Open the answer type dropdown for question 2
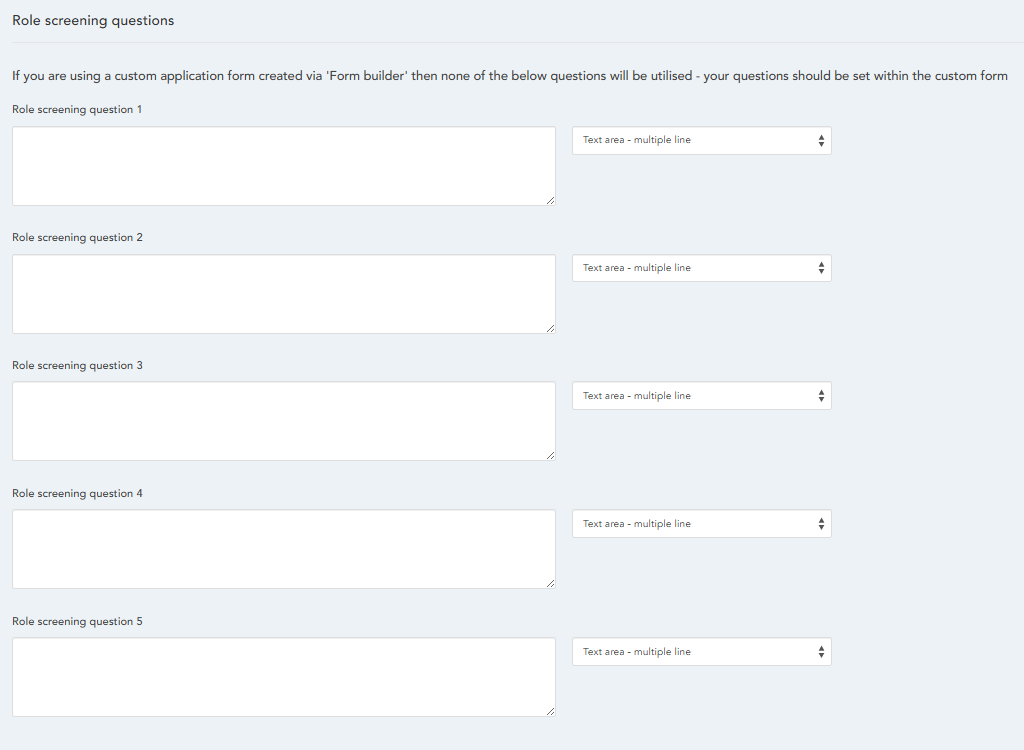This screenshot has width=1024, height=750. pos(701,268)
